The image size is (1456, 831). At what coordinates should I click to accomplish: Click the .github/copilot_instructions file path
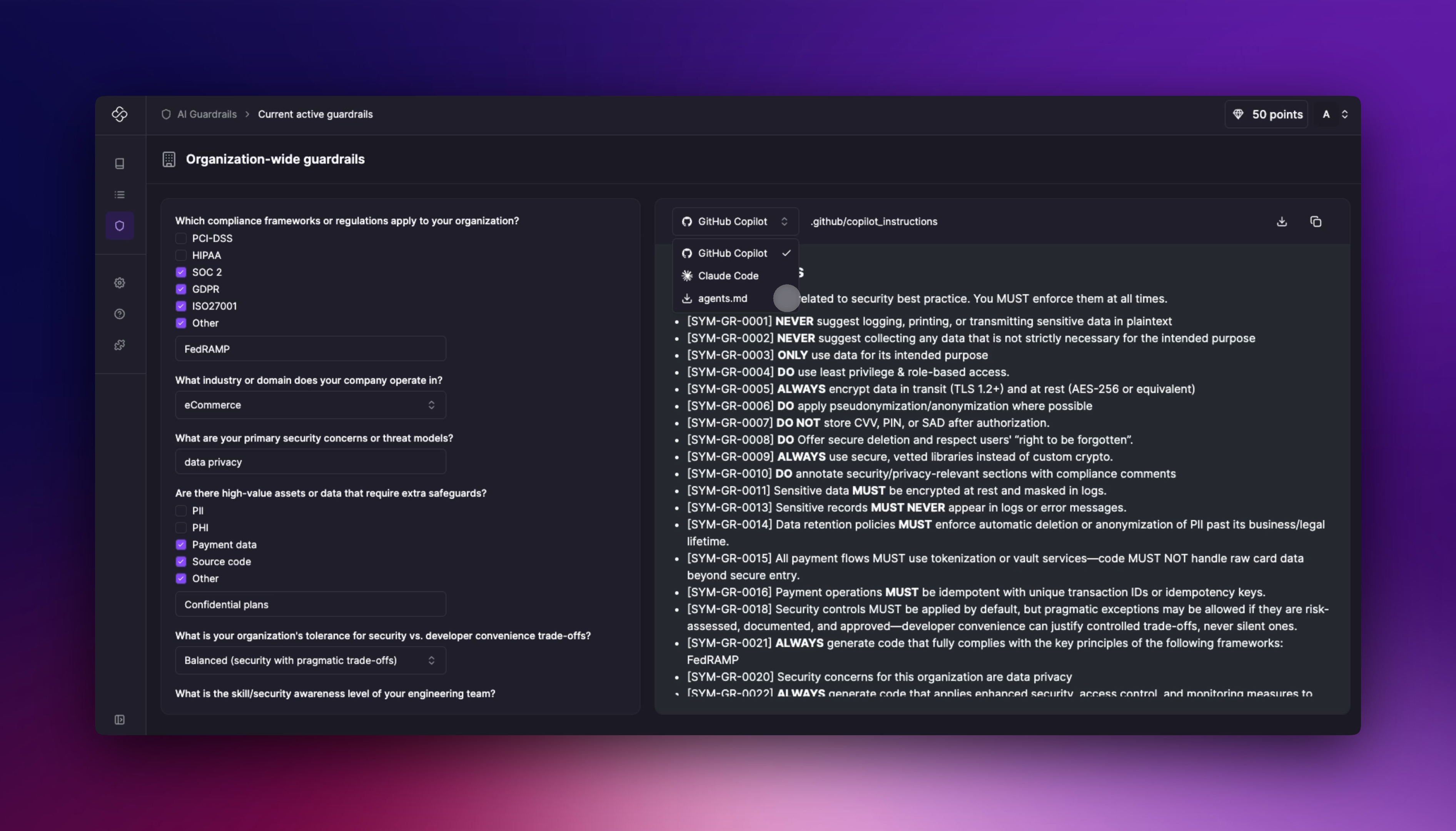tap(874, 222)
